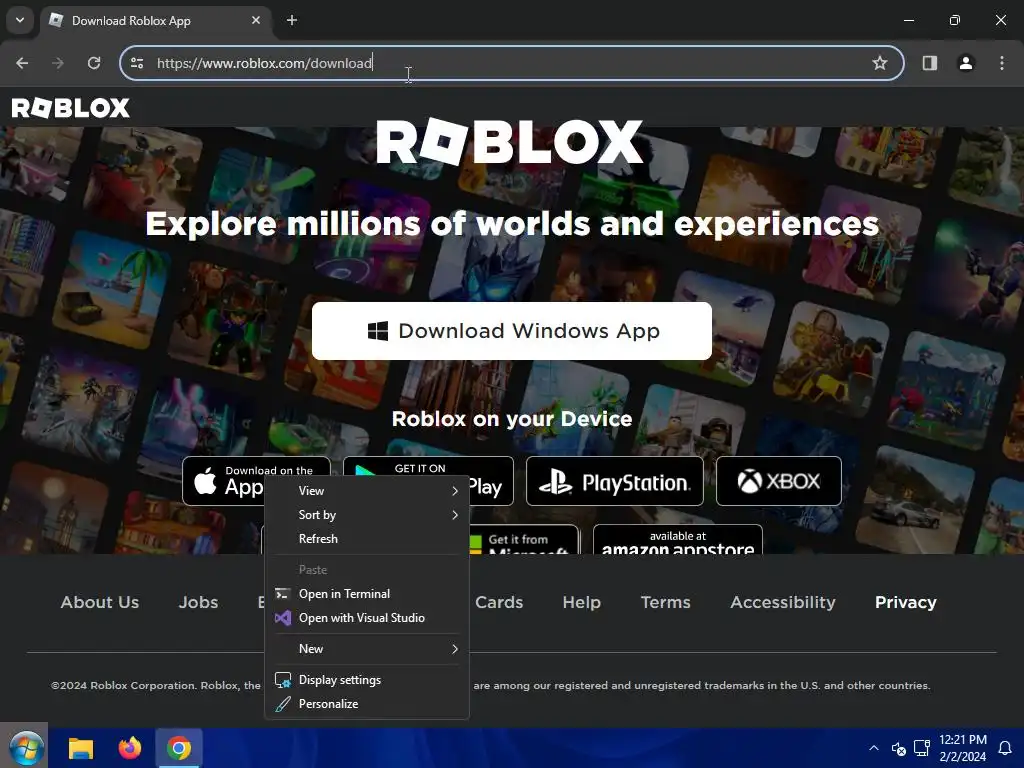Open the Terms footer link
The height and width of the screenshot is (768, 1024).
[665, 602]
